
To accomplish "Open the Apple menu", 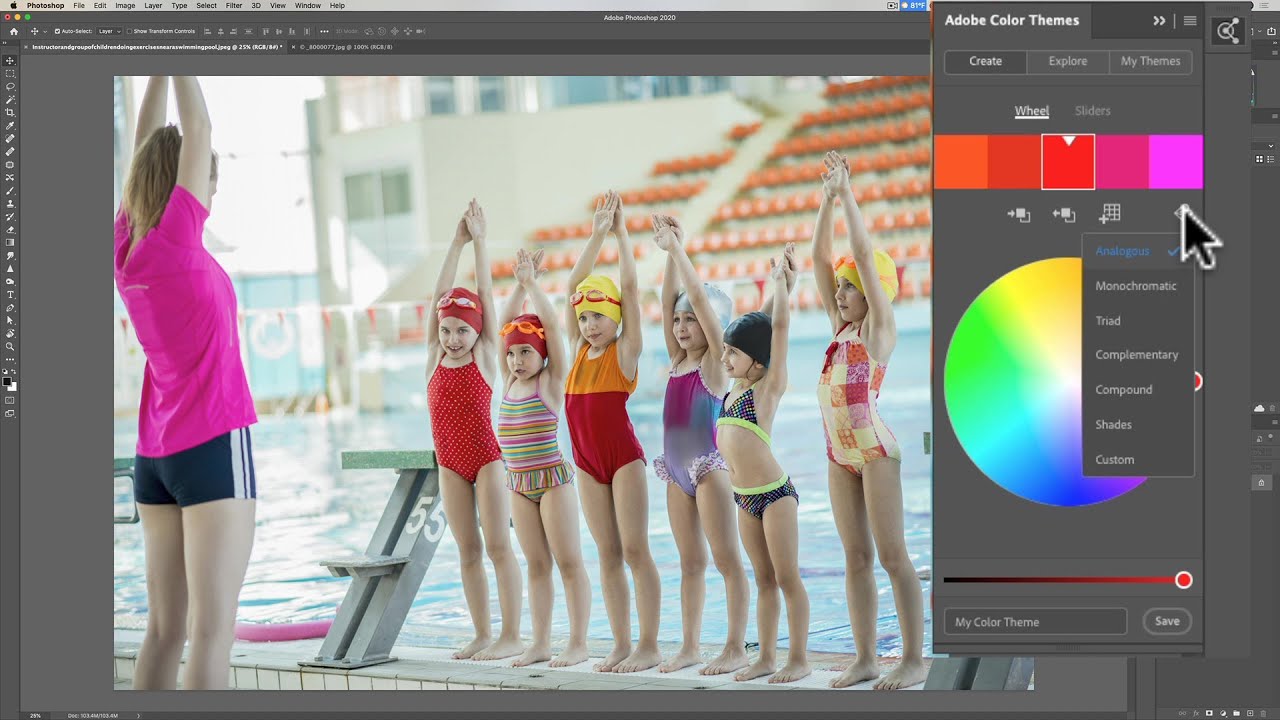I will coord(13,5).
